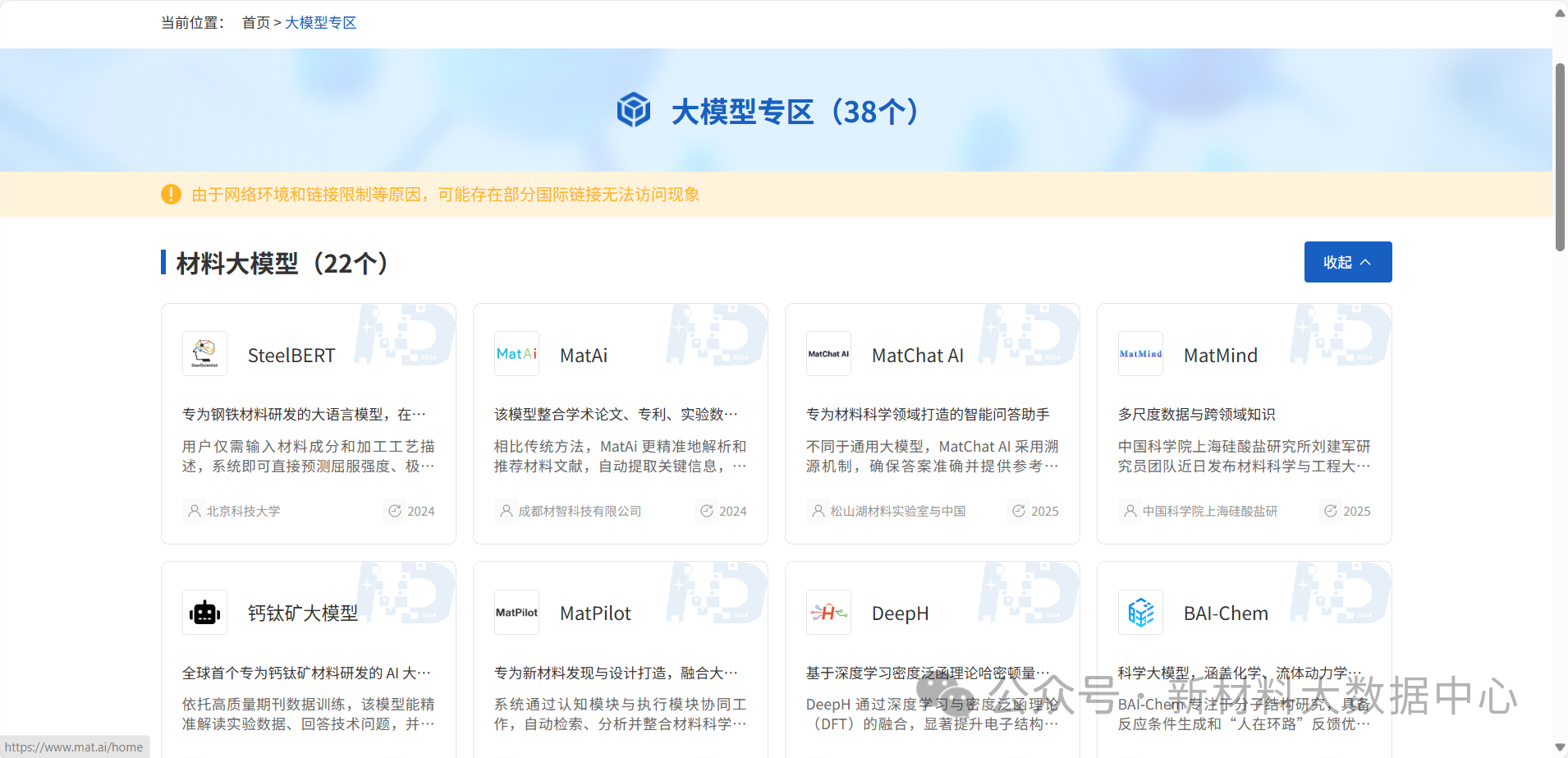
Task: Click the user icon next to 成都材智科技有限公司
Action: [x=507, y=511]
